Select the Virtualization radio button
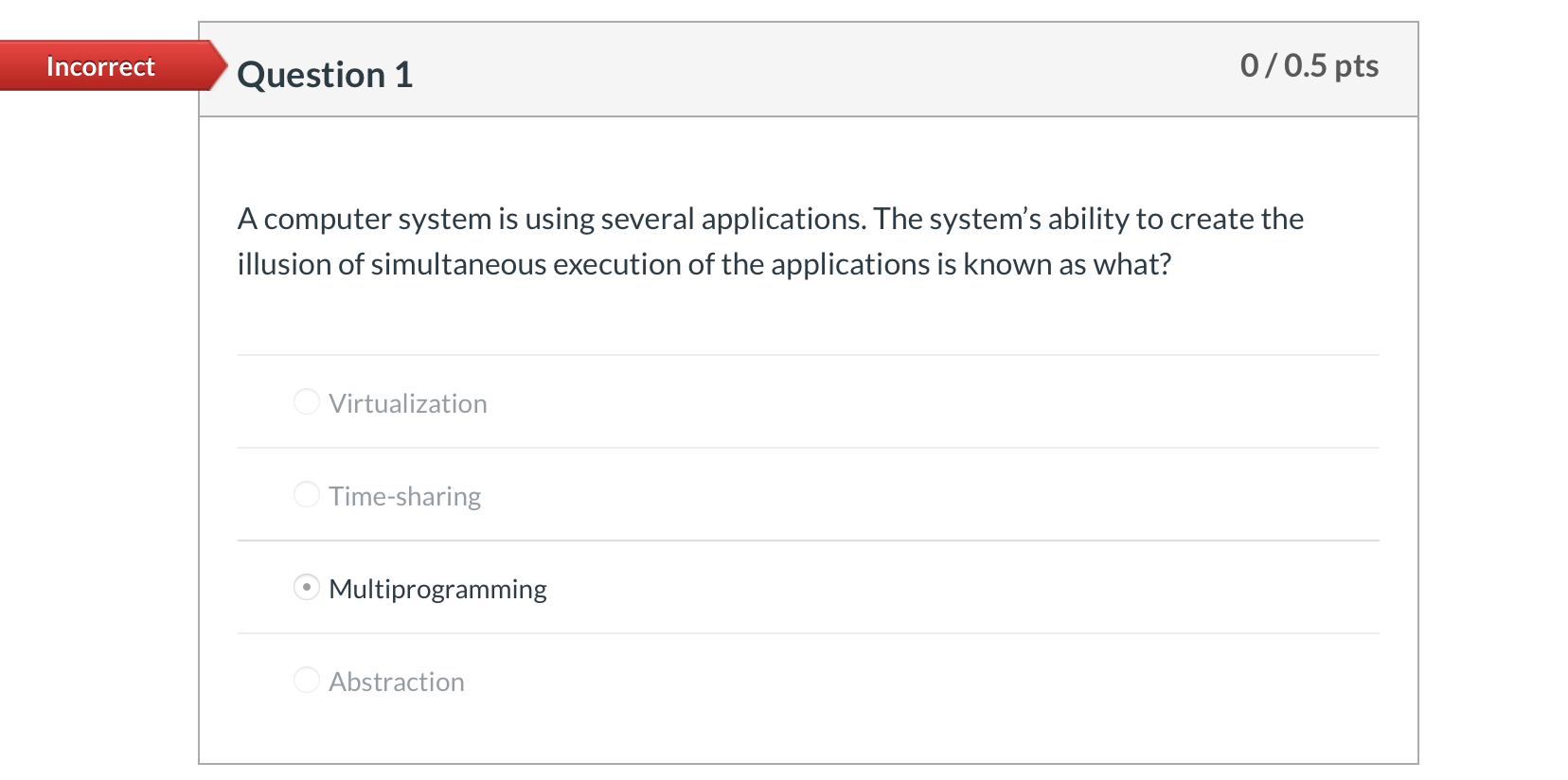The image size is (1568, 780). pyautogui.click(x=307, y=401)
